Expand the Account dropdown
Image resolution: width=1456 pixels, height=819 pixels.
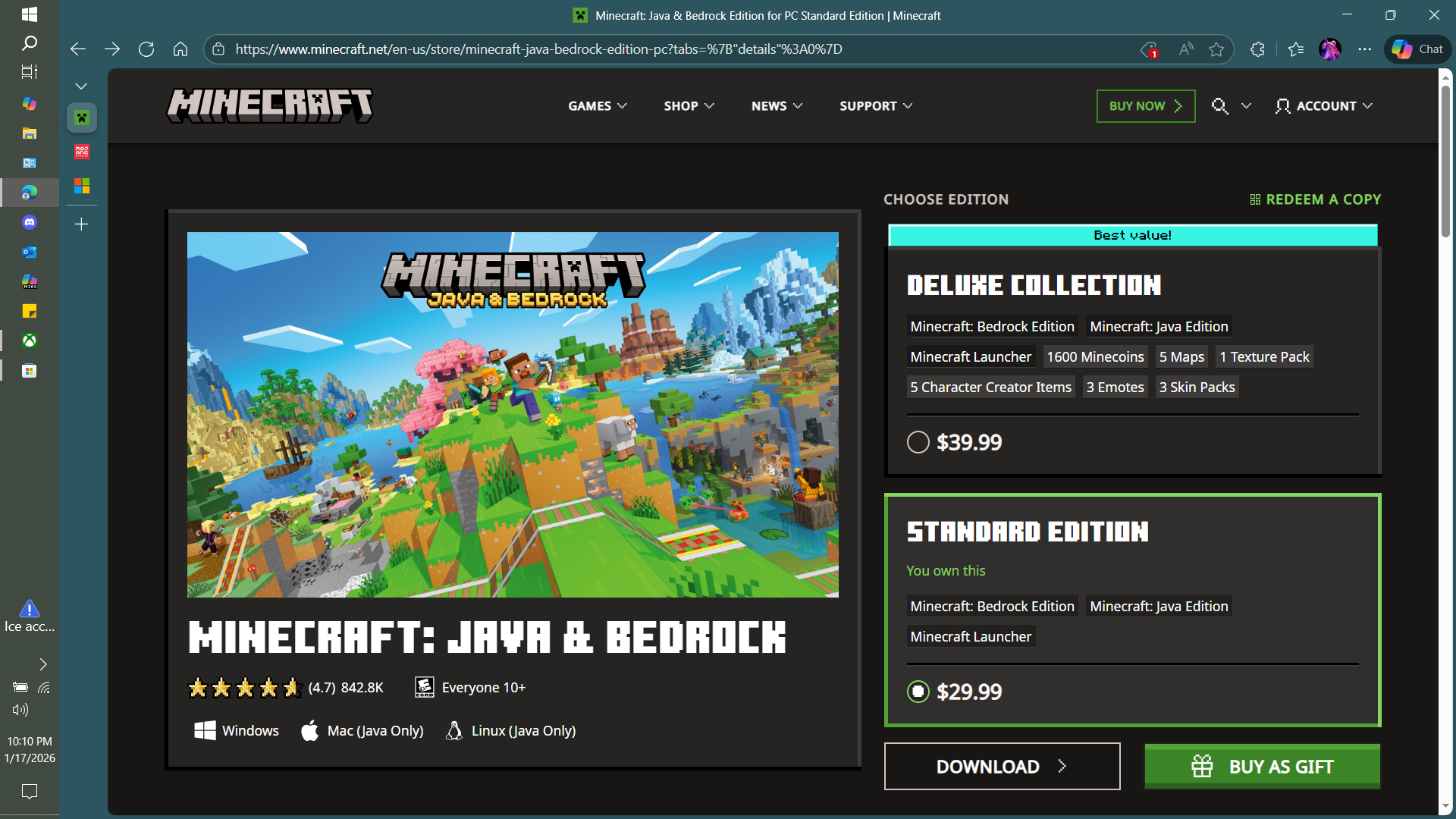point(1324,106)
